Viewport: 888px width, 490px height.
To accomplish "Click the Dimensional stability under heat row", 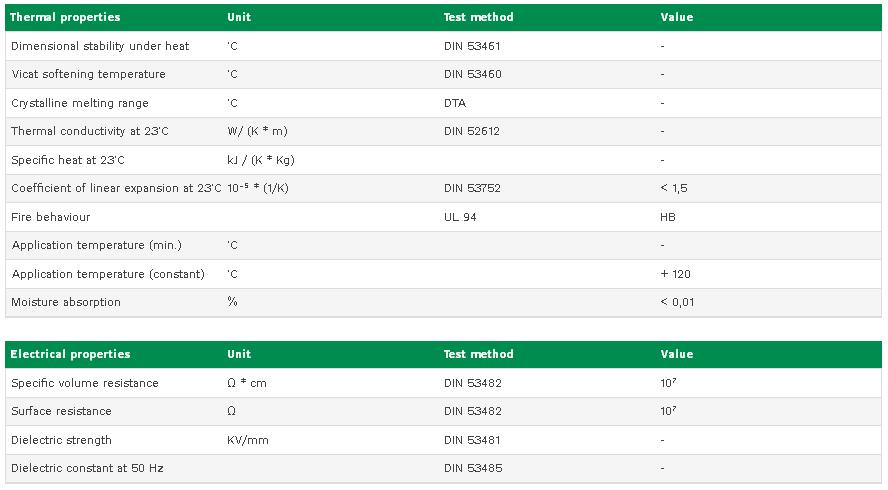I will [443, 46].
